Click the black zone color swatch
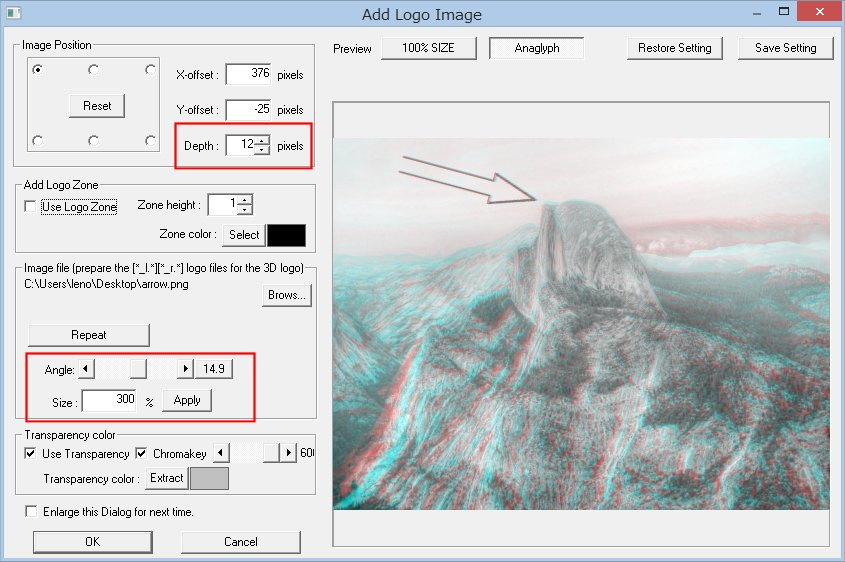This screenshot has width=845, height=562. [286, 235]
